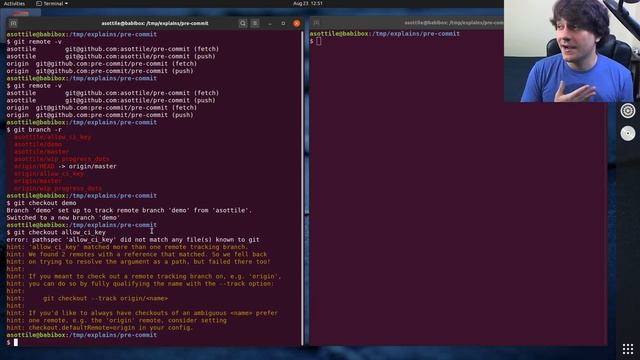Image resolution: width=640 pixels, height=360 pixels.
Task: Click hint 'matched more than one remote tracking branch'
Action: point(127,247)
